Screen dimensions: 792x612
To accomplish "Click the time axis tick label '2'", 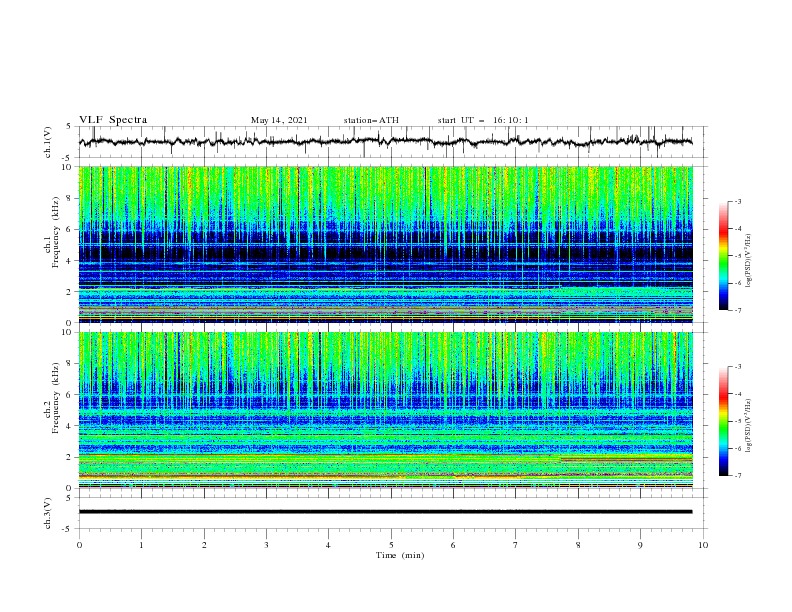I will (204, 545).
